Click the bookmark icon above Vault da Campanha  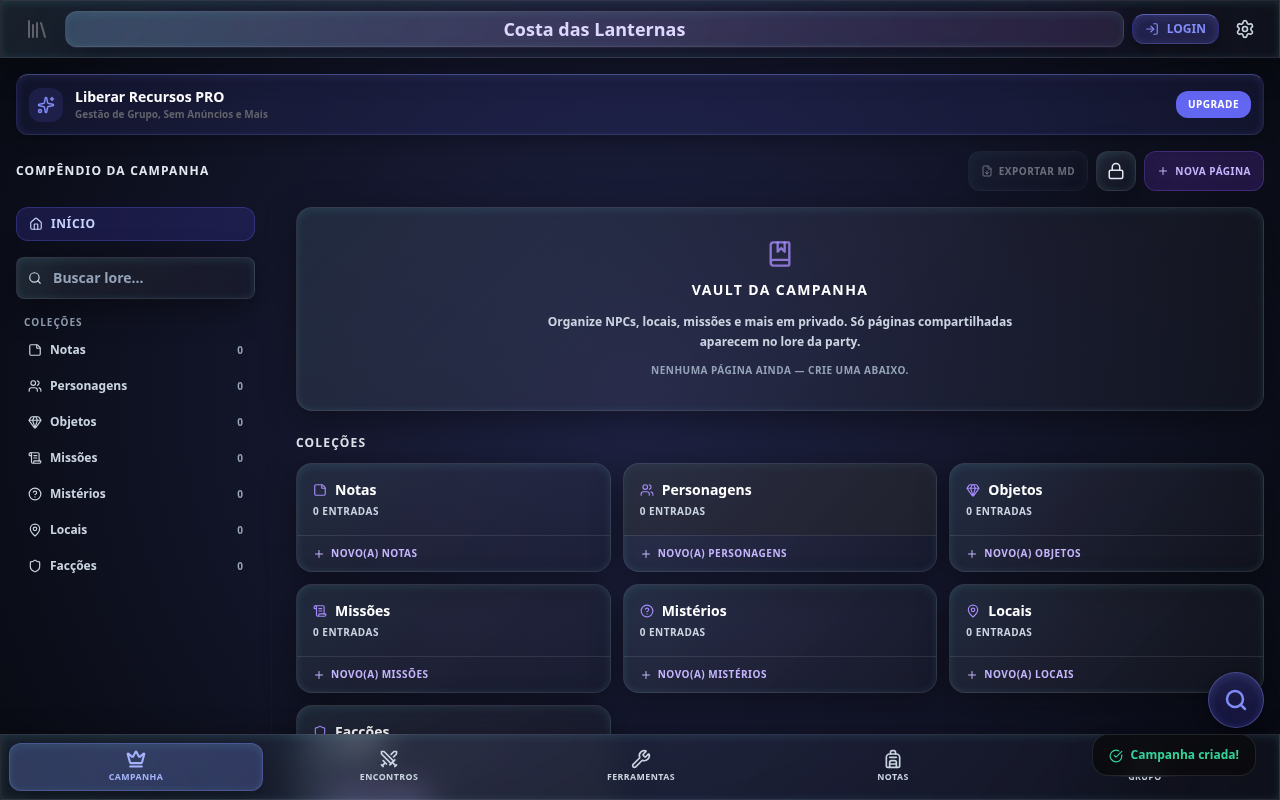click(x=780, y=254)
